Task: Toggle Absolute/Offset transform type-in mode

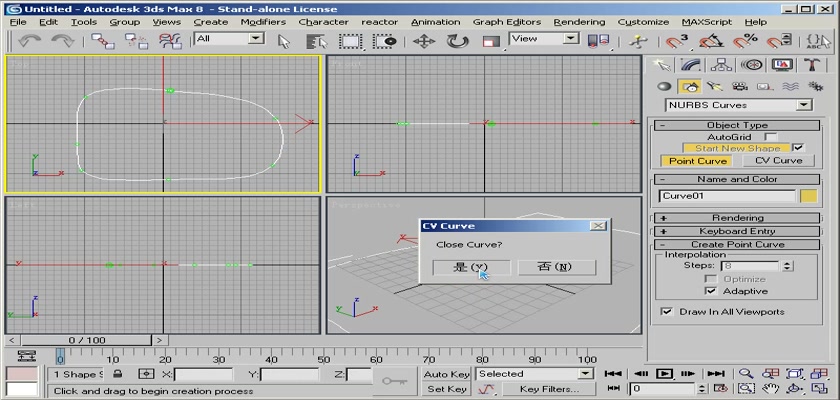Action: (x=146, y=374)
